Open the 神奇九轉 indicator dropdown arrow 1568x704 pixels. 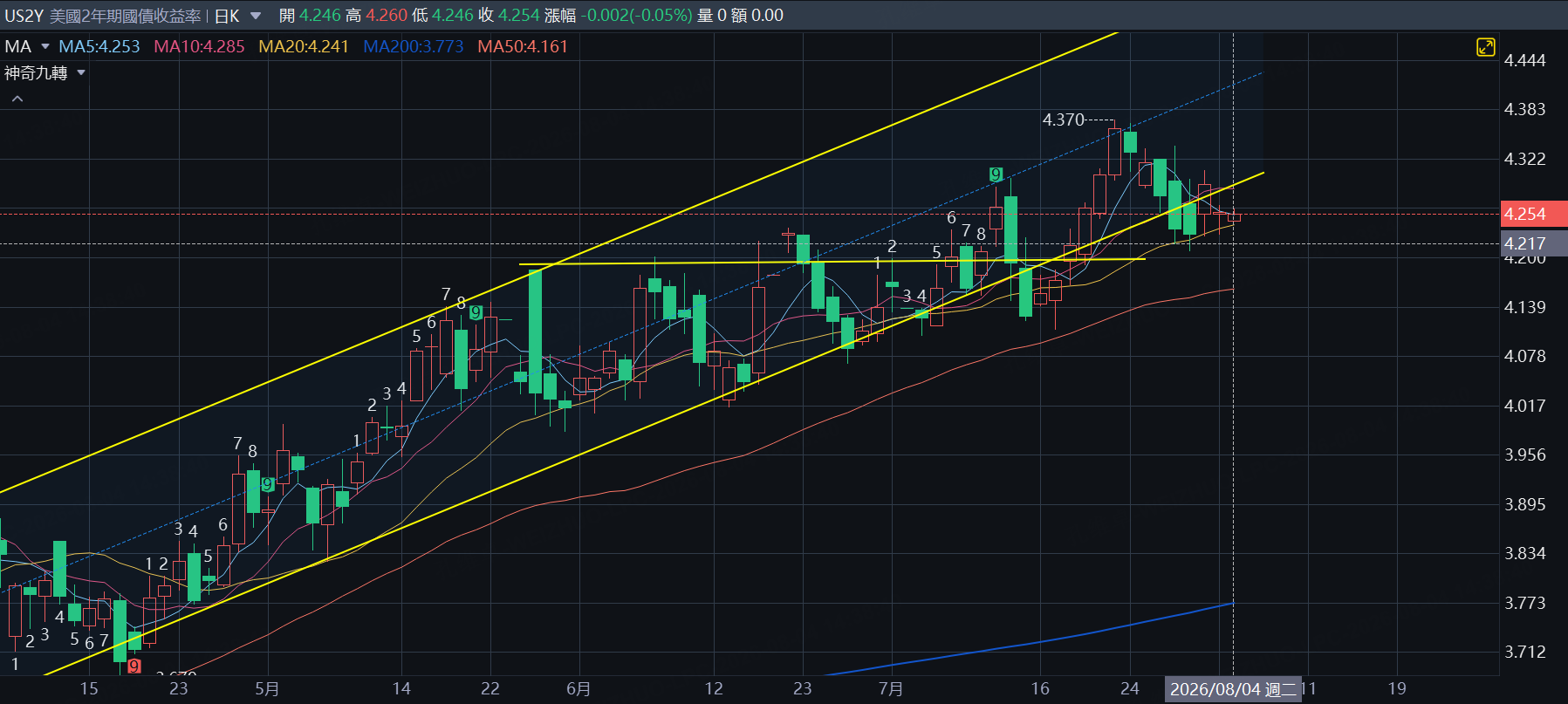click(81, 72)
